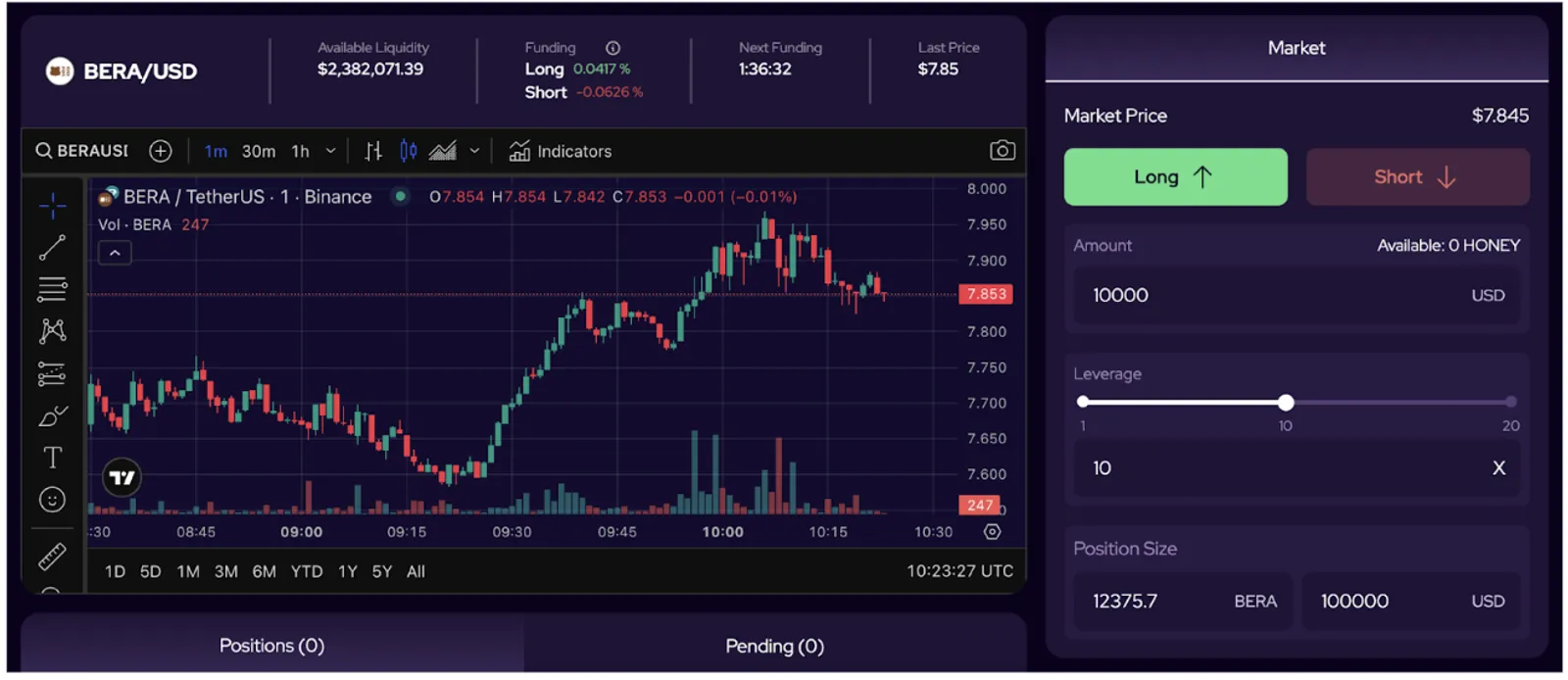Select the 1m timeframe
This screenshot has width=1568, height=680.
(x=216, y=151)
